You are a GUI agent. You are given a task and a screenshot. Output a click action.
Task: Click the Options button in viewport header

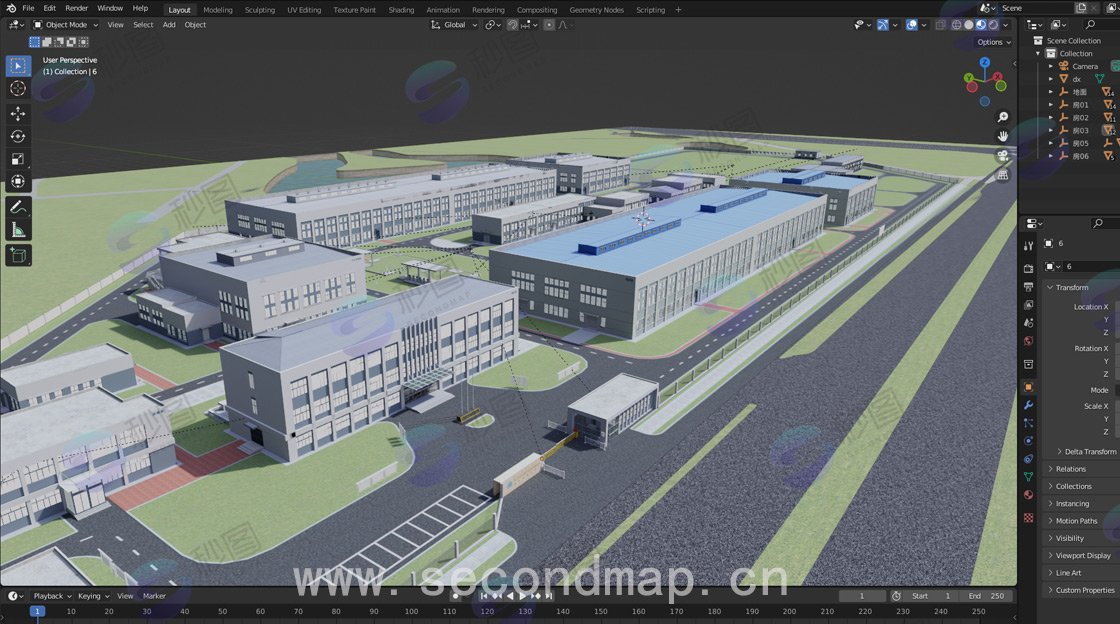point(993,42)
